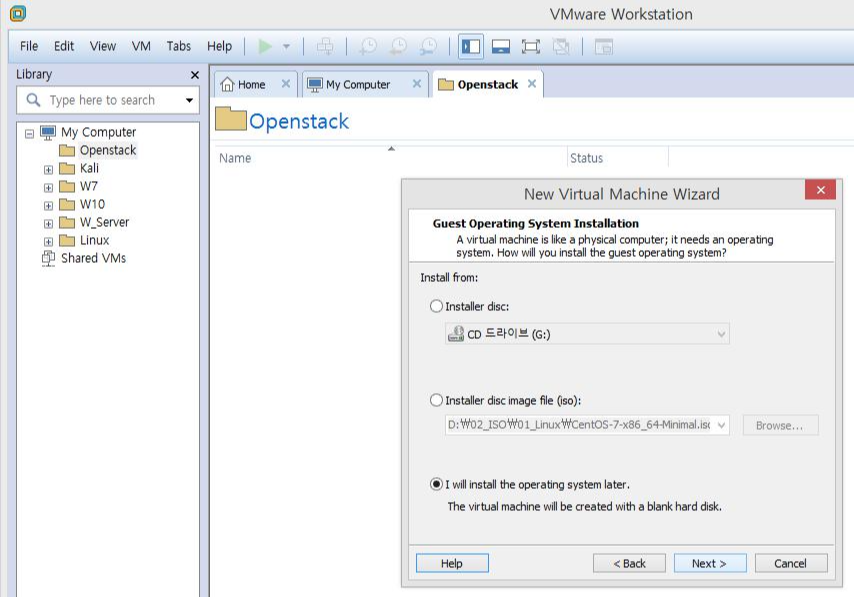
Task: Click the wizard Cancel button
Action: (791, 563)
